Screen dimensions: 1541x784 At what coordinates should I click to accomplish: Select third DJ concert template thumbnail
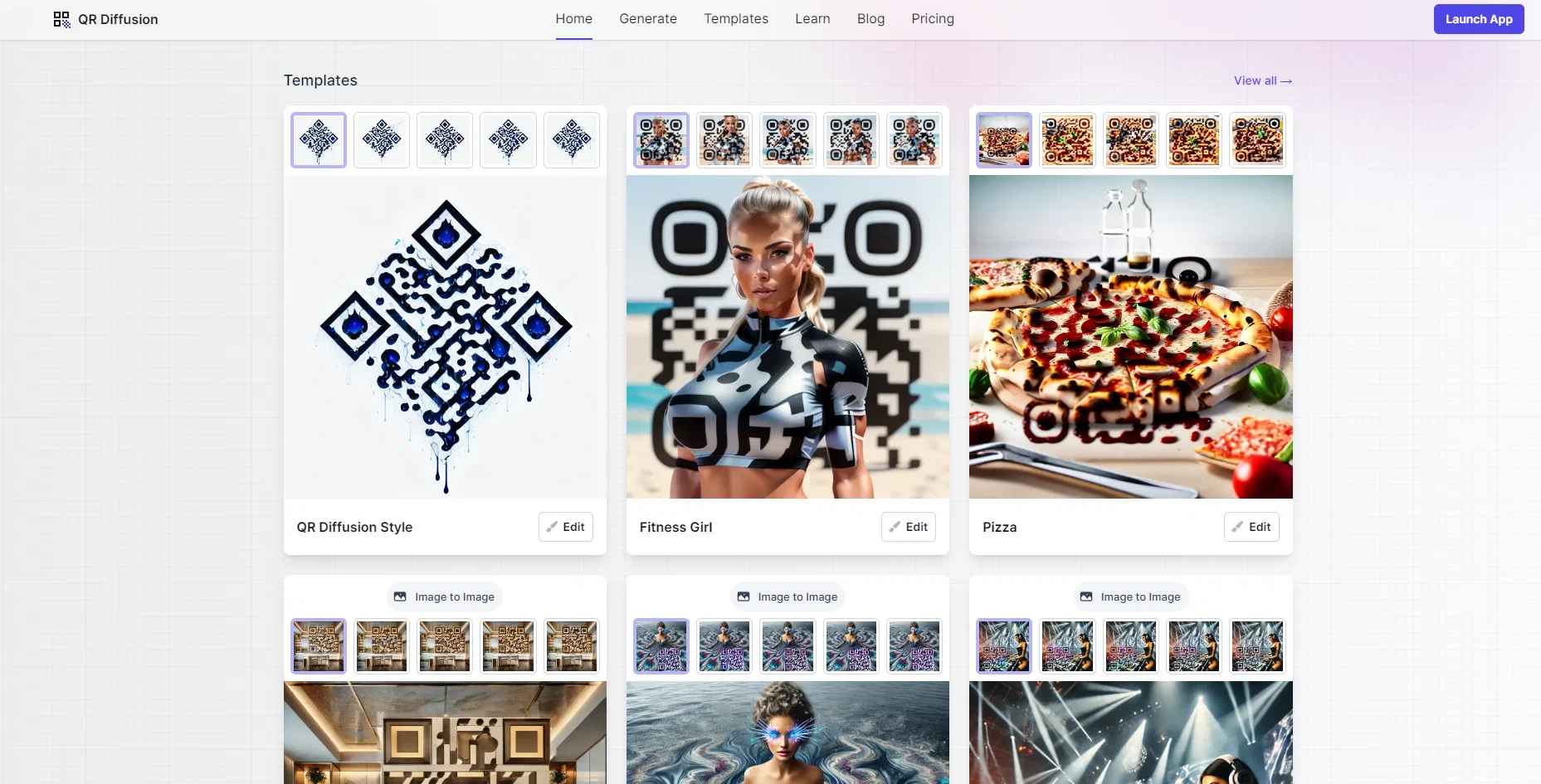[x=1131, y=646]
